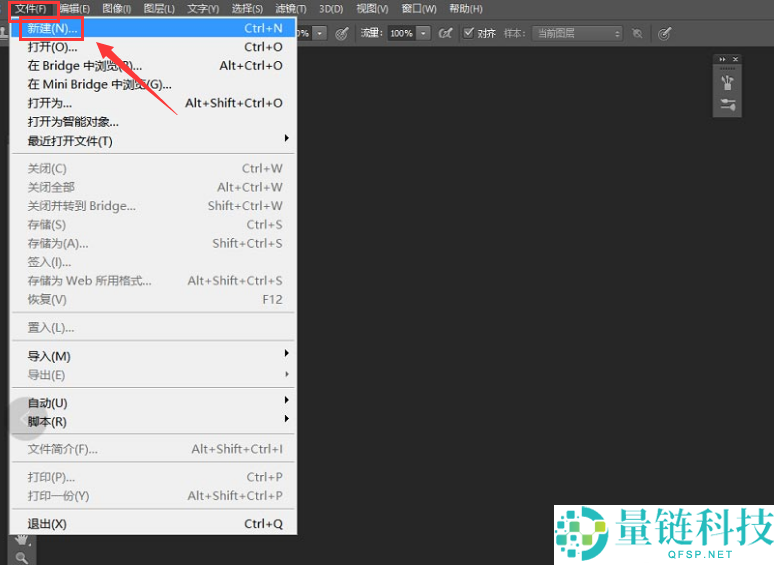The image size is (774, 565).
Task: Open the 滤镜(T) menu
Action: pos(291,9)
